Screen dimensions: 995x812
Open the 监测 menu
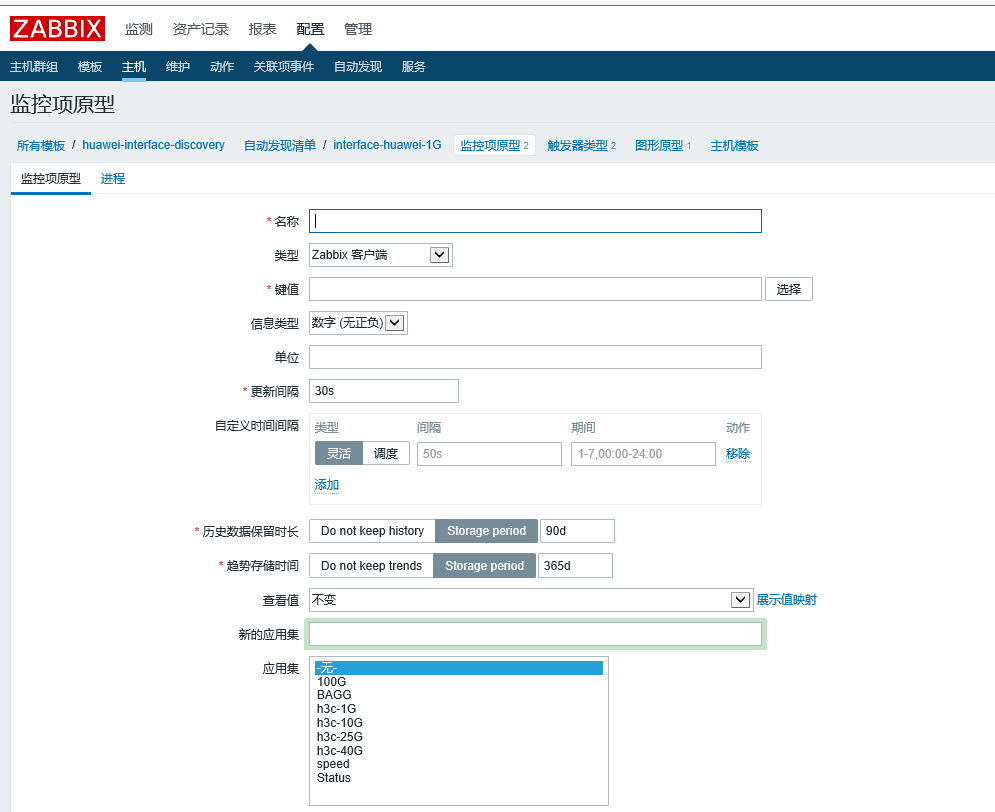pyautogui.click(x=138, y=29)
